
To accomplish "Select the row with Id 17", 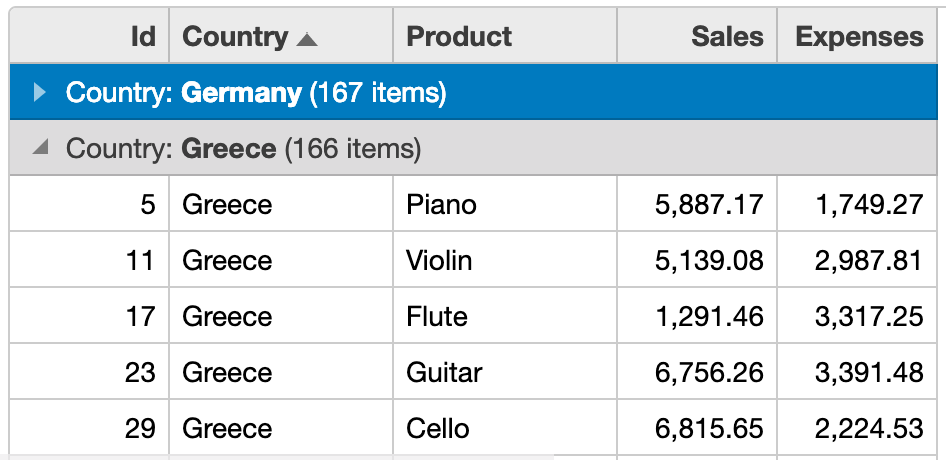I will (473, 316).
